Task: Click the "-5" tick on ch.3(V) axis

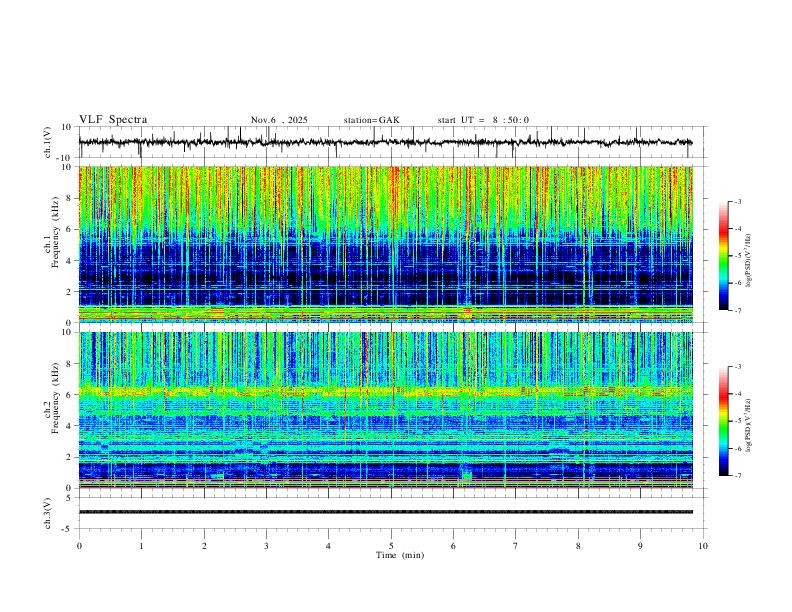Action: click(x=68, y=529)
